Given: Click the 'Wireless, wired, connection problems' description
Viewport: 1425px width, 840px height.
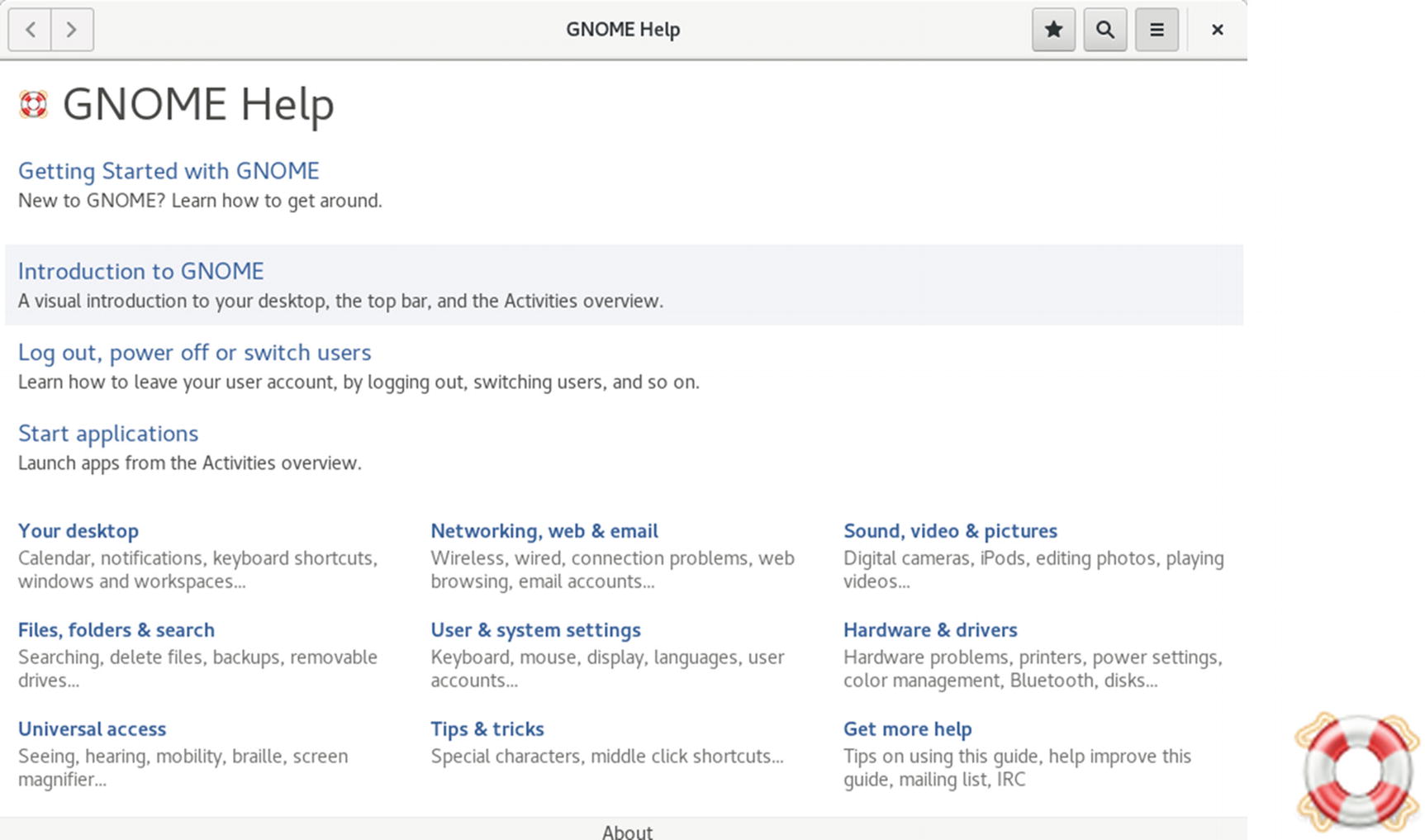Looking at the screenshot, I should click(612, 569).
